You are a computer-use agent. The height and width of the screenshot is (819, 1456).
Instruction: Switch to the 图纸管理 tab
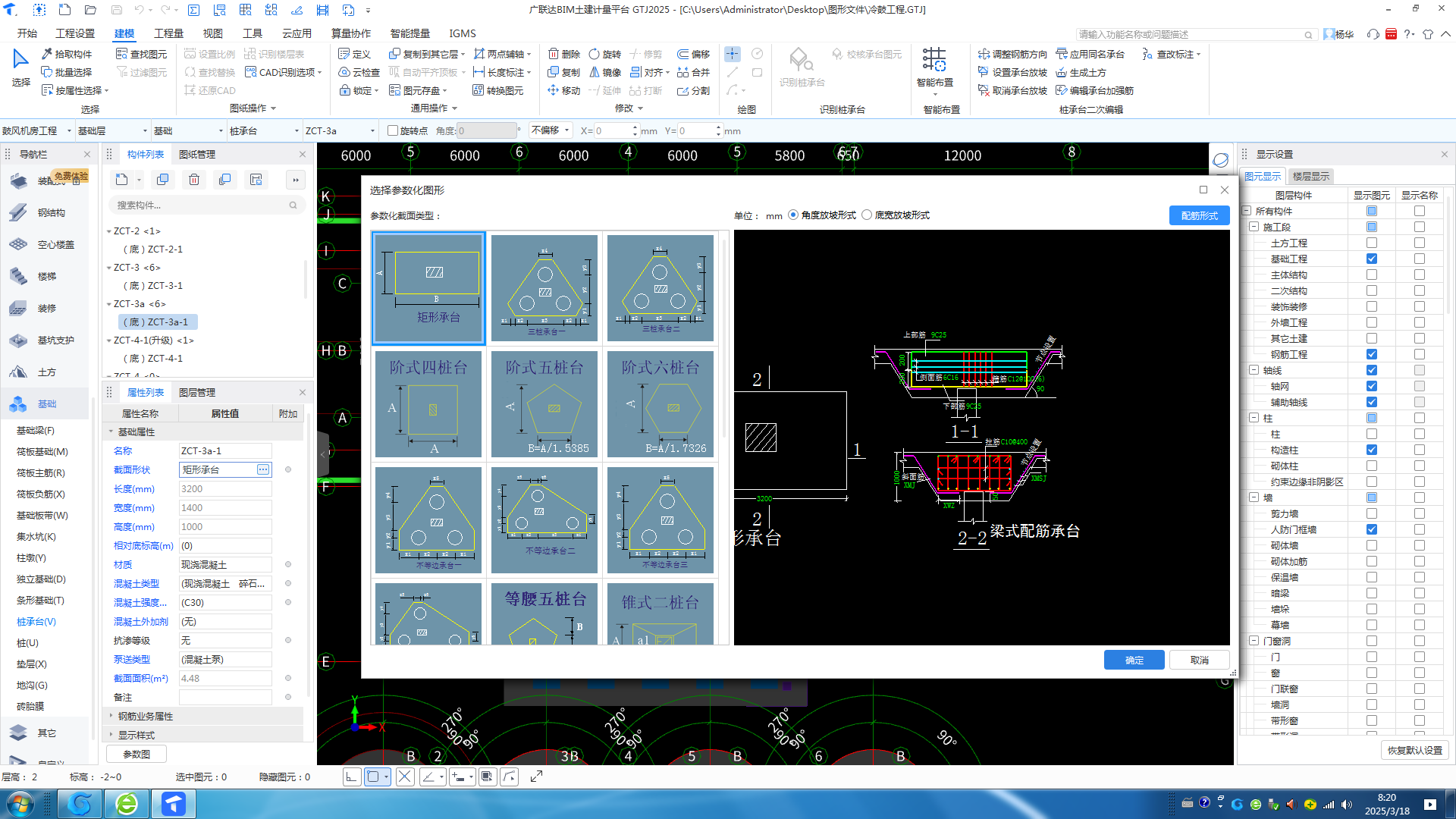point(197,154)
